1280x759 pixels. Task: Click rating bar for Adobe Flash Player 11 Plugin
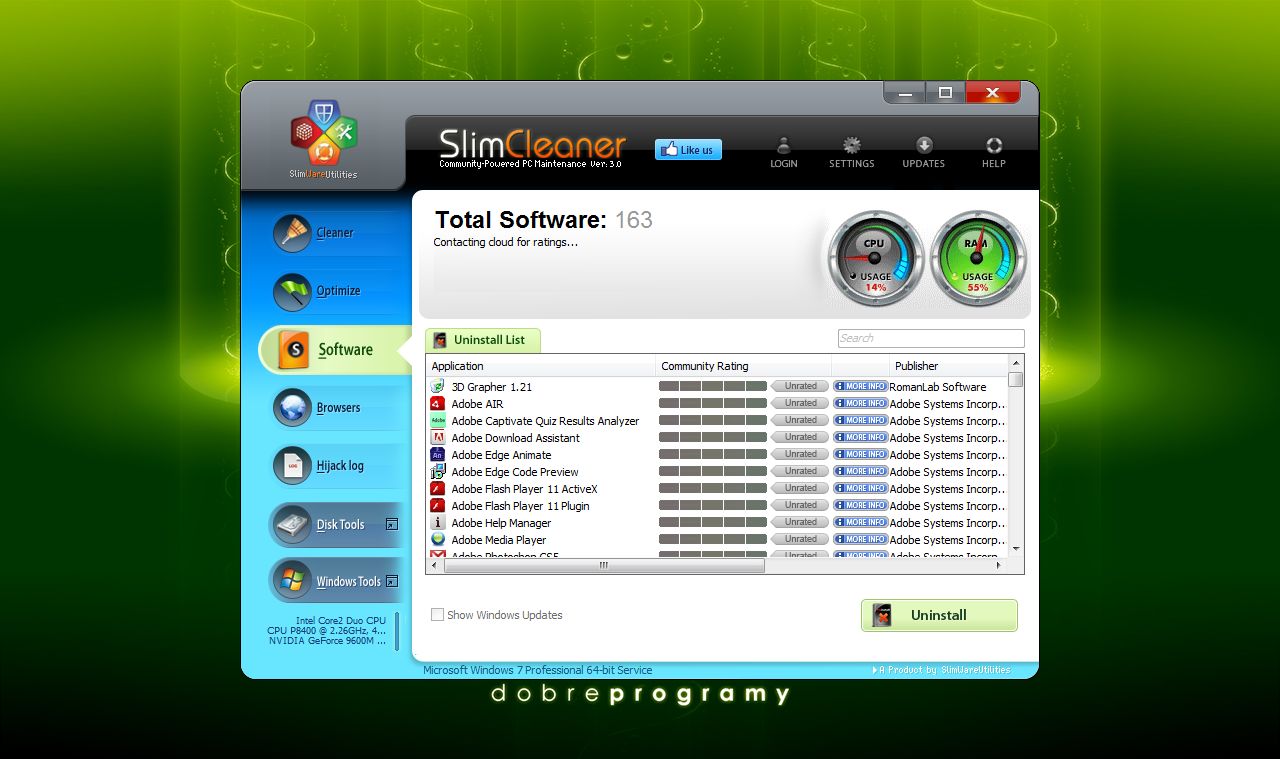point(713,505)
